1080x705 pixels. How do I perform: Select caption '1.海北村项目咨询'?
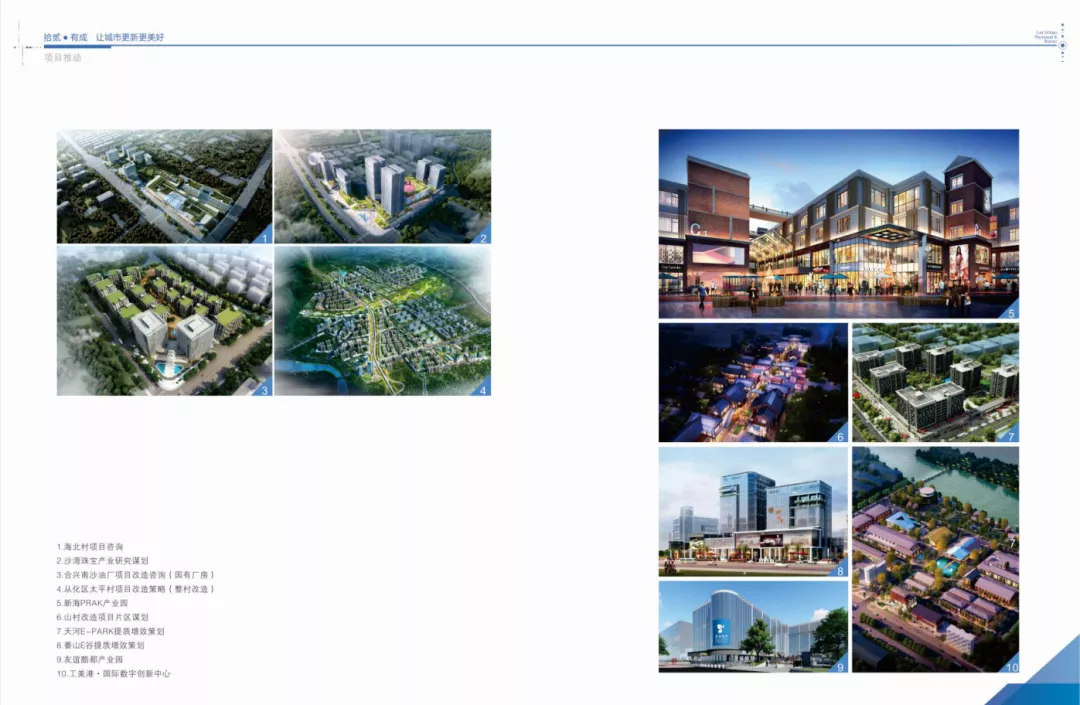pos(90,547)
